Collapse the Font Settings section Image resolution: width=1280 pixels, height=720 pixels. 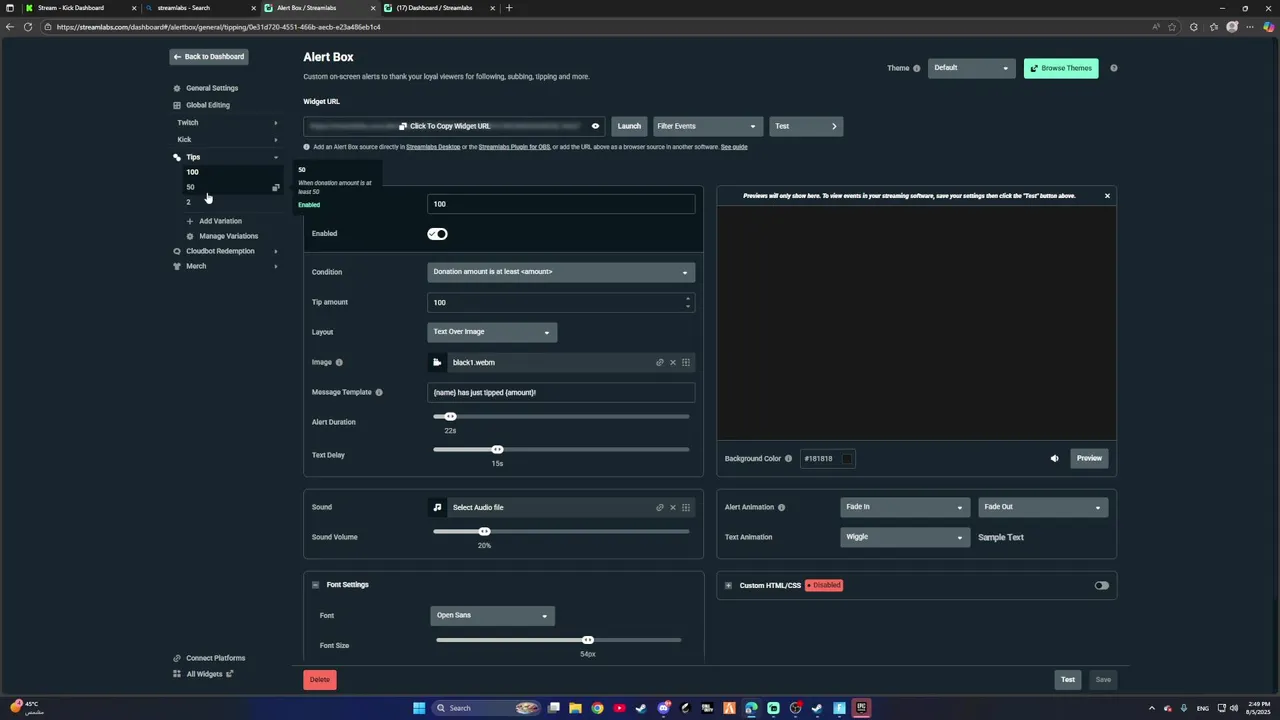click(315, 585)
